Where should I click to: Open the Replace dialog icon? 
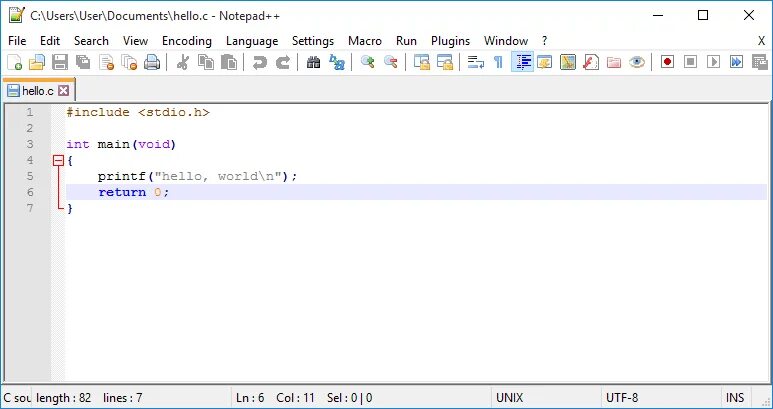tap(337, 62)
